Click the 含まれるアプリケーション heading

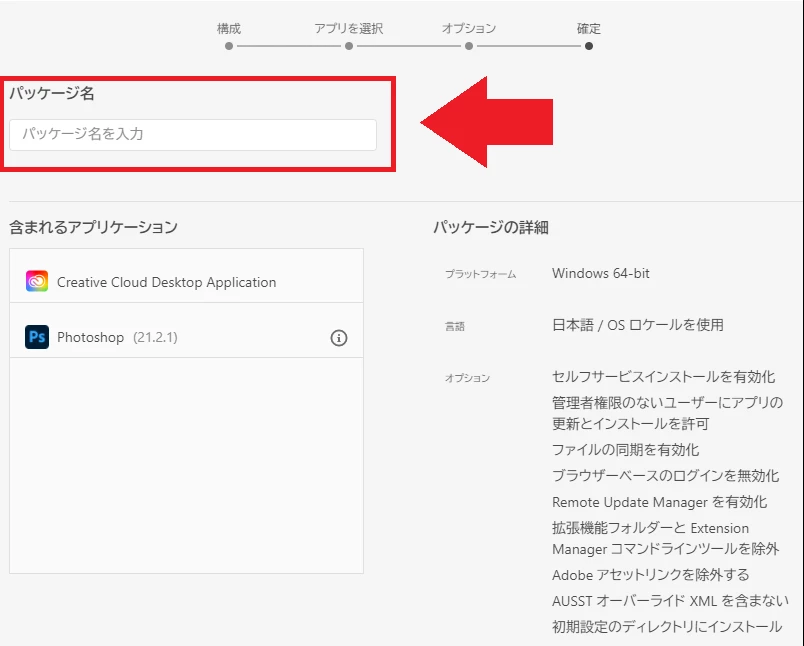93,227
